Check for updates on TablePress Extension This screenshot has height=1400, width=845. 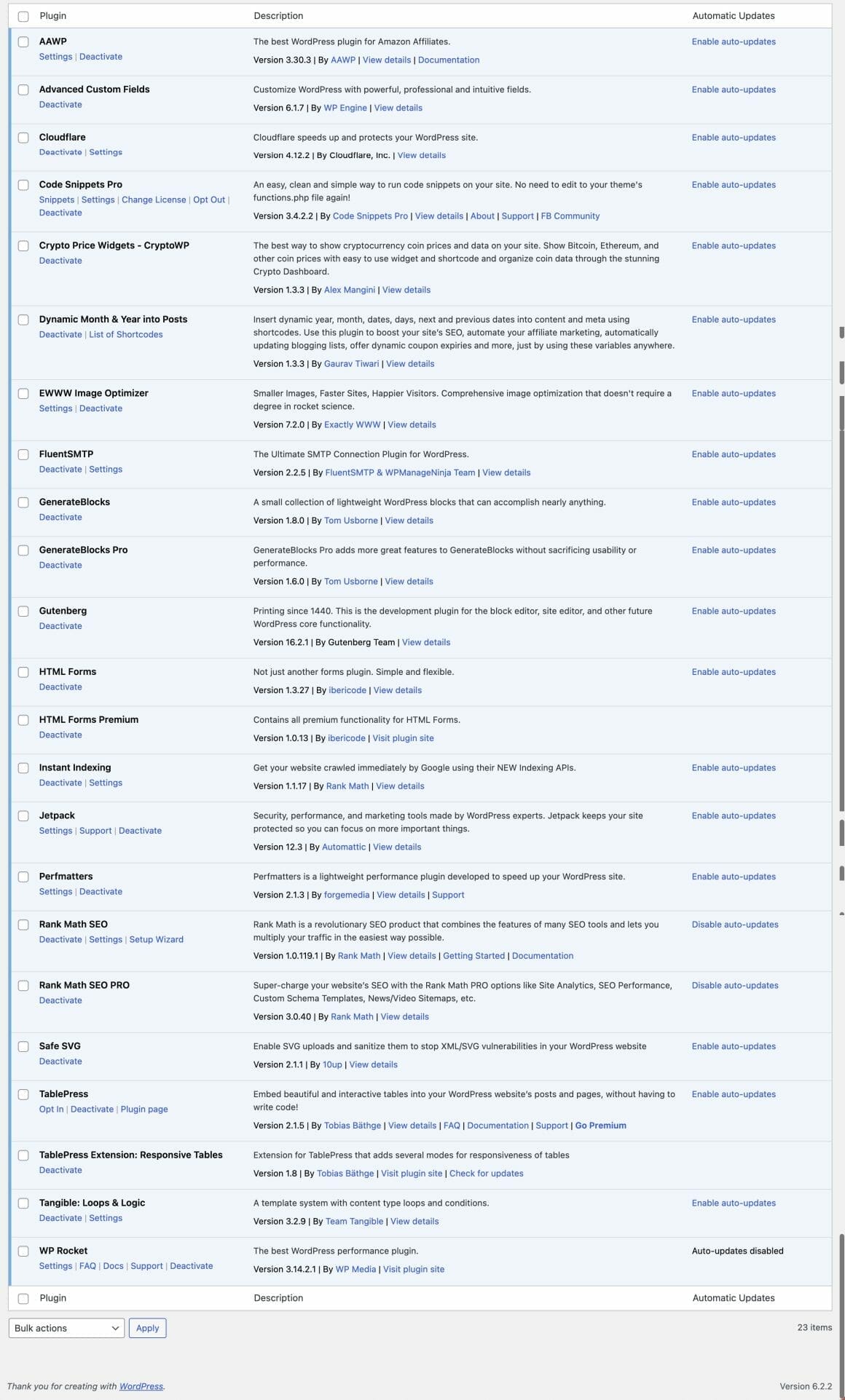(487, 1174)
